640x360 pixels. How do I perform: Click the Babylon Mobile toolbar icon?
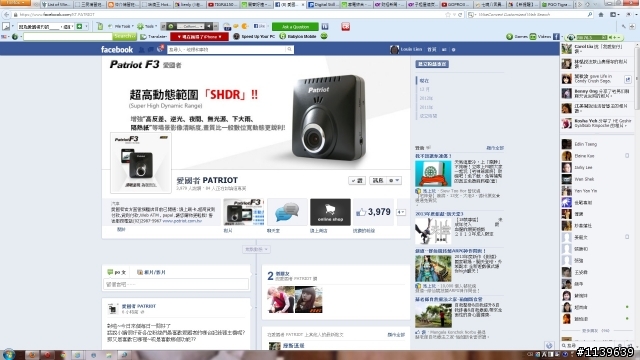tap(282, 36)
